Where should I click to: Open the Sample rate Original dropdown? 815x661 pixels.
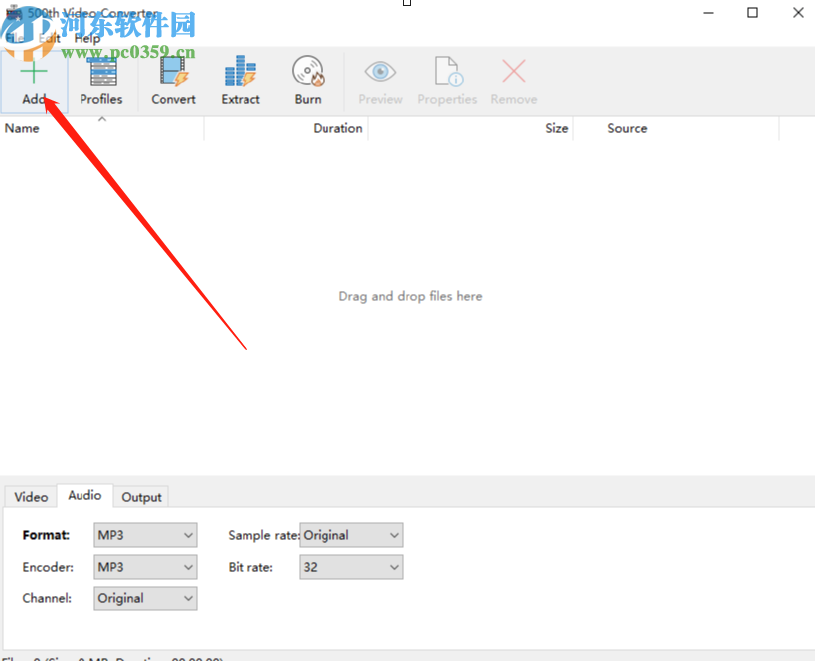351,535
